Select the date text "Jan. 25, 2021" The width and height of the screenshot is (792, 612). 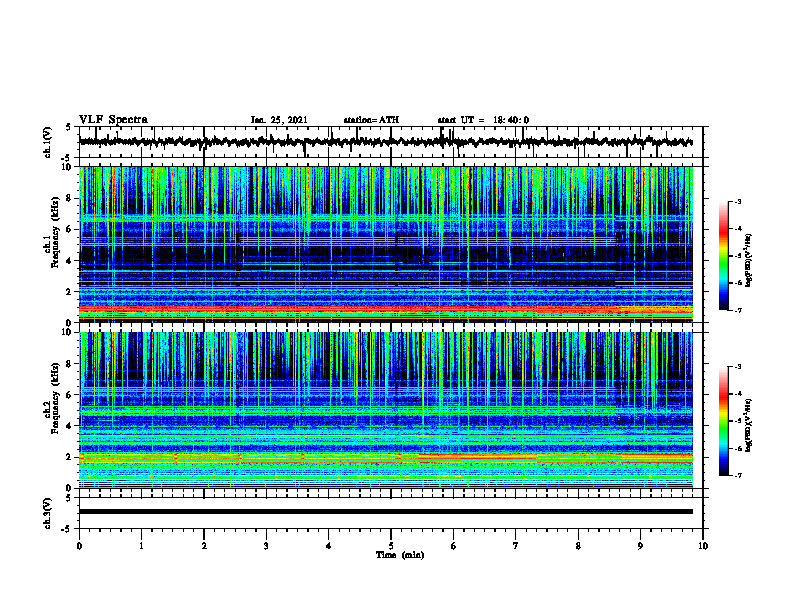pyautogui.click(x=279, y=120)
